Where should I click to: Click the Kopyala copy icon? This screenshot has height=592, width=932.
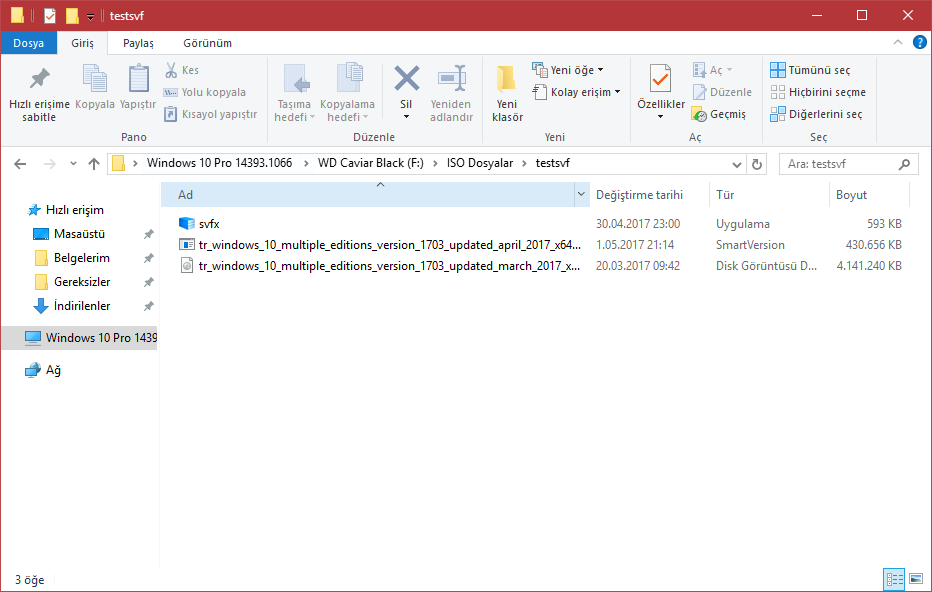[x=95, y=78]
